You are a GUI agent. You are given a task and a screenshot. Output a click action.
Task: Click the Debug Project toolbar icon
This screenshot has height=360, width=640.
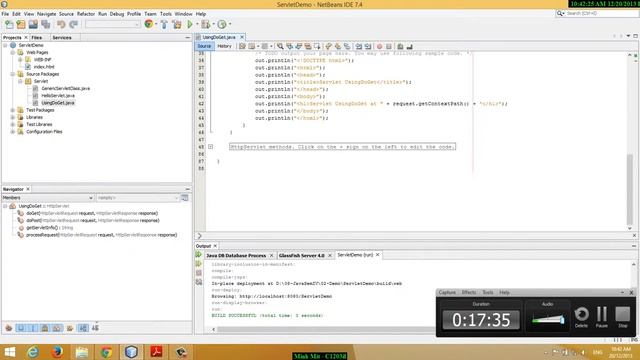(205, 24)
